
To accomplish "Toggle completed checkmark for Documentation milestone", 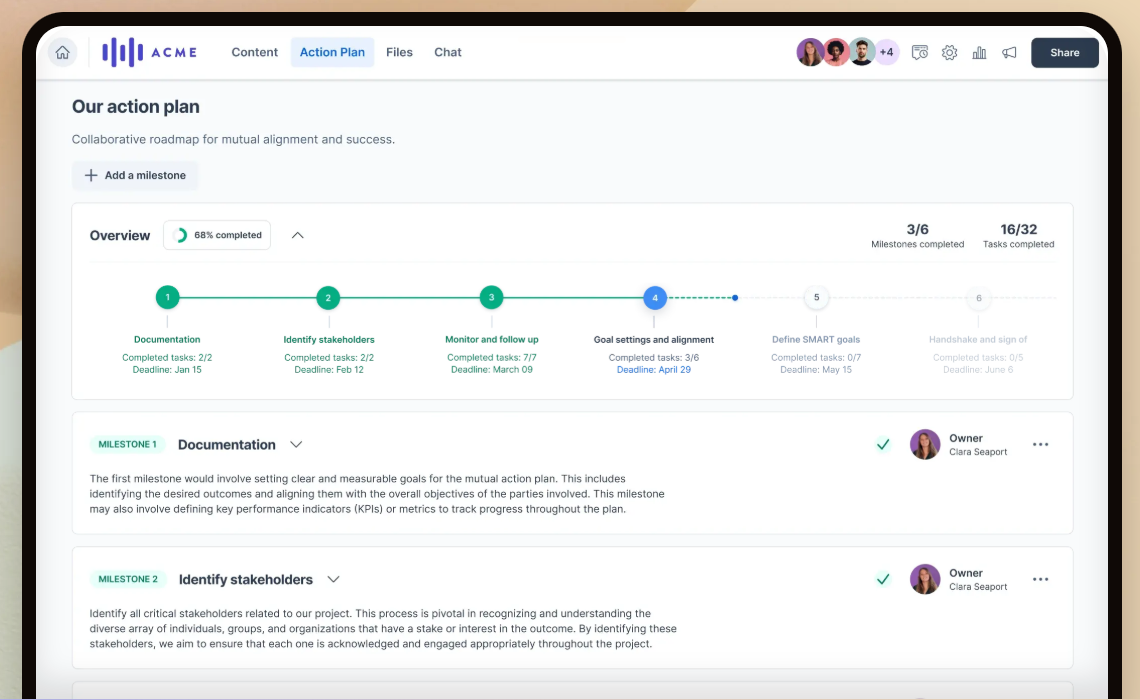I will point(883,444).
